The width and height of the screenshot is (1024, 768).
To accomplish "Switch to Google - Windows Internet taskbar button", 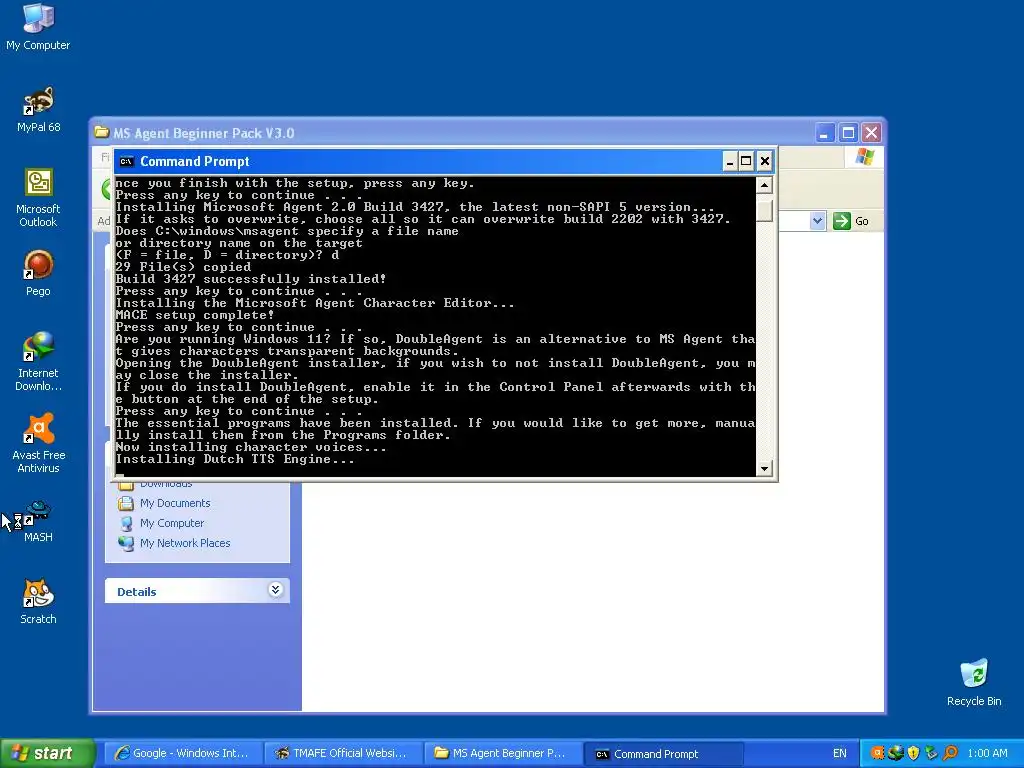I will (182, 754).
